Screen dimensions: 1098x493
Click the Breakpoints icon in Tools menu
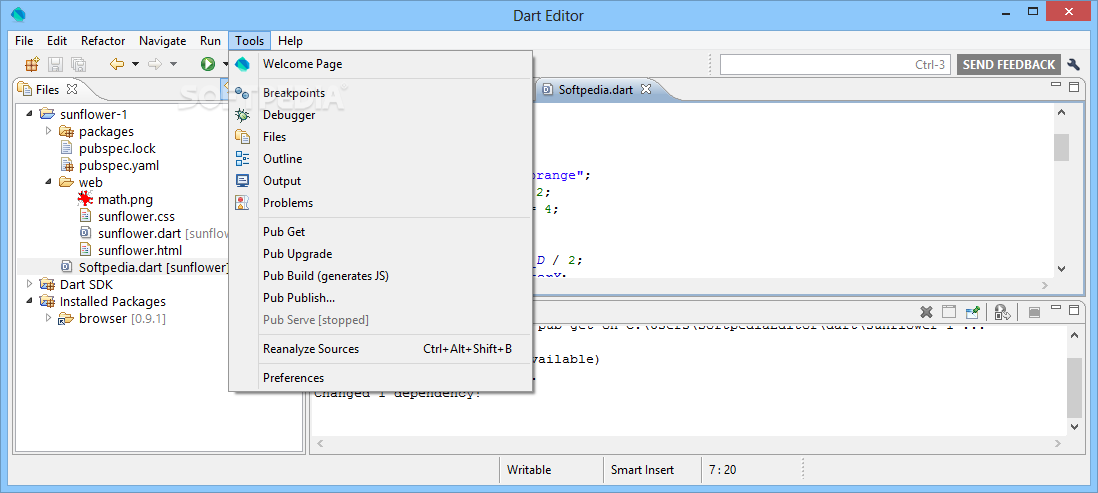pos(242,93)
